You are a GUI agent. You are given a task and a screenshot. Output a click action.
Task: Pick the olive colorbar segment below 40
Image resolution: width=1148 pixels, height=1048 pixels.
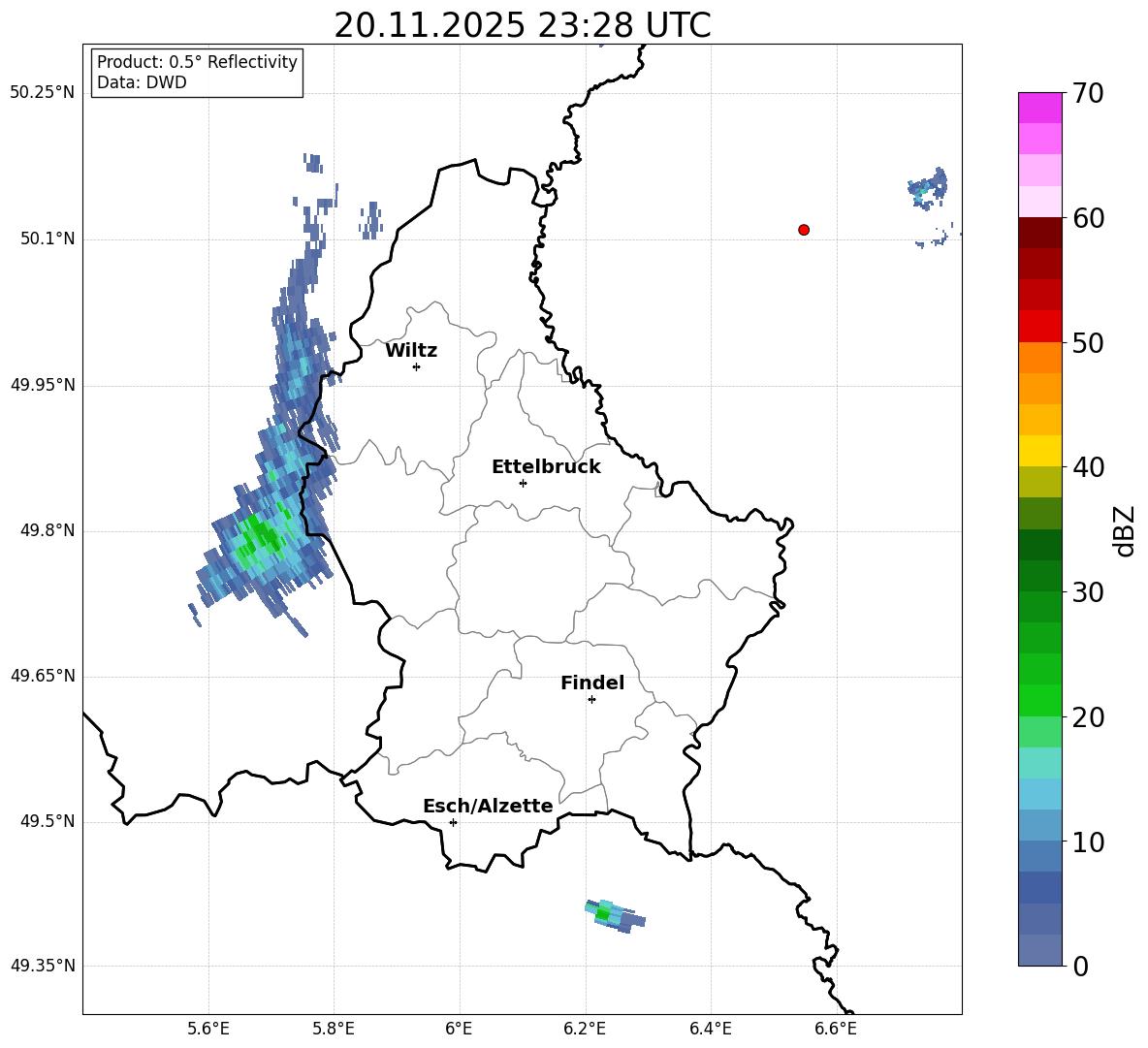(x=1039, y=482)
